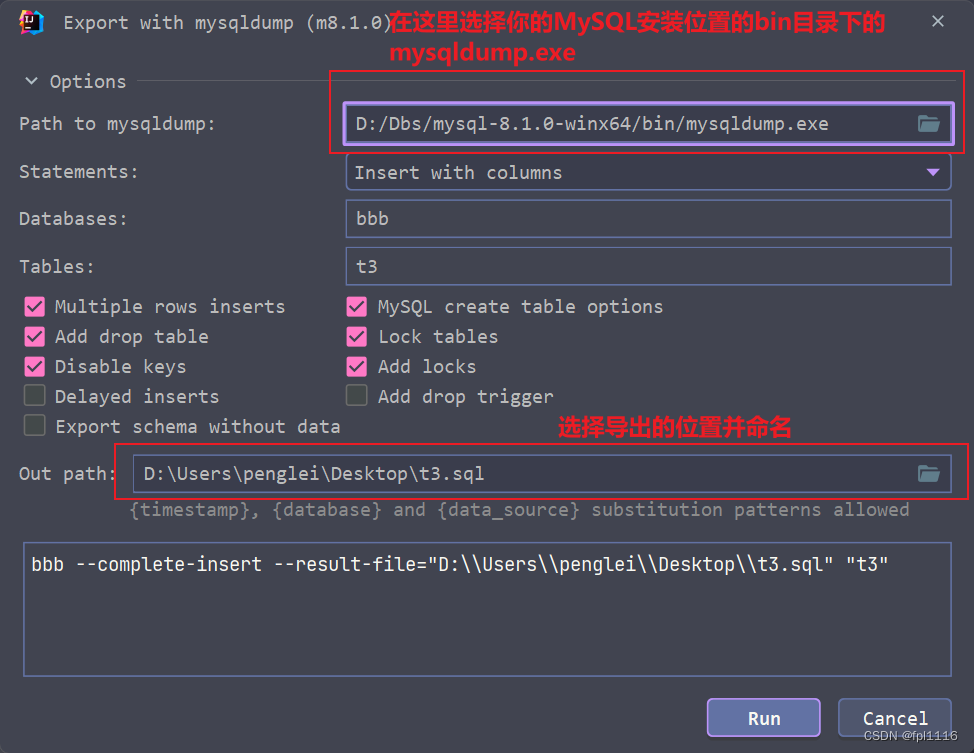
Task: Disable the Add locks option
Action: click(x=356, y=366)
